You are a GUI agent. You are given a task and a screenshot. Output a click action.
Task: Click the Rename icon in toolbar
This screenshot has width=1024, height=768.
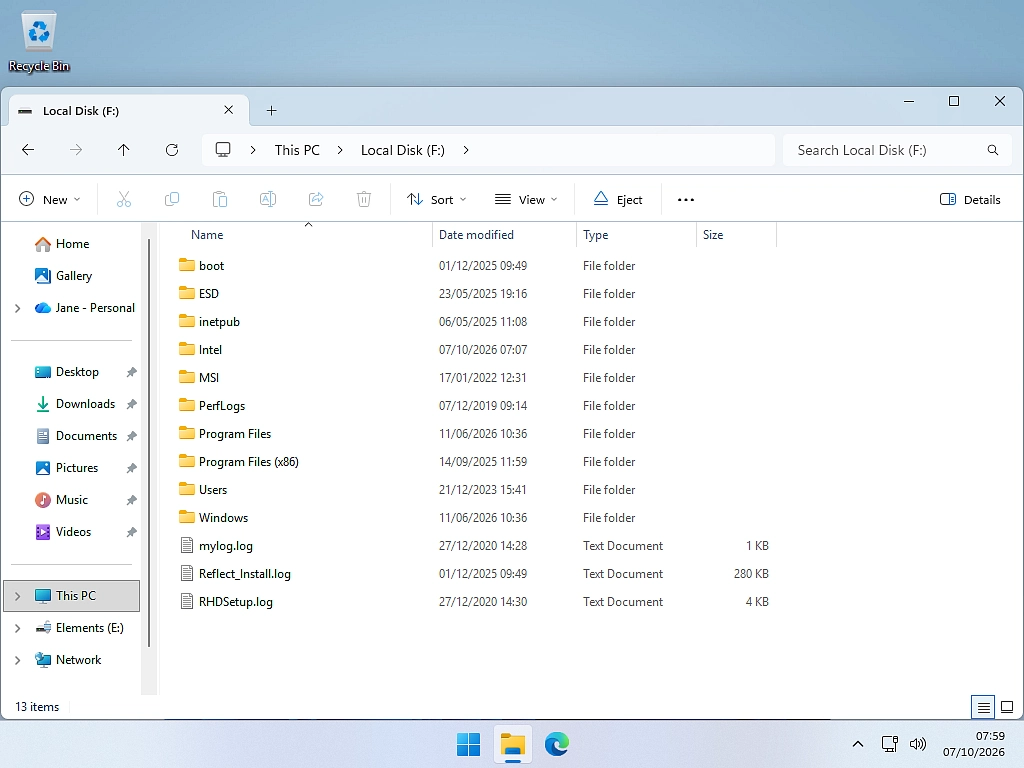coord(268,199)
